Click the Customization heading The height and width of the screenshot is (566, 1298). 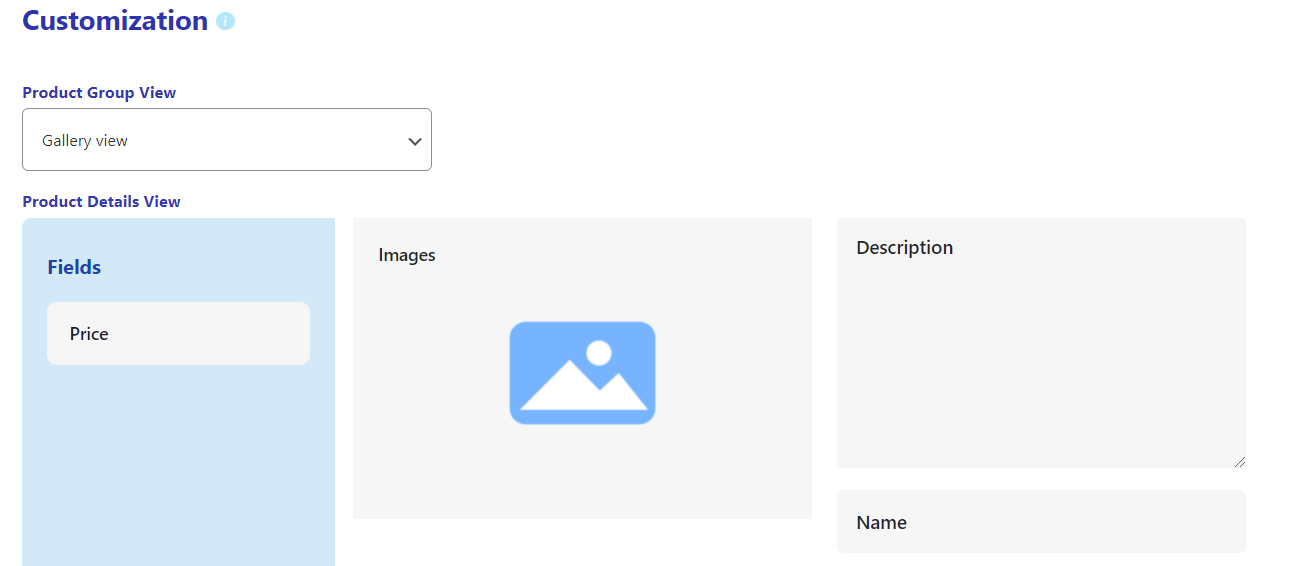tap(115, 21)
